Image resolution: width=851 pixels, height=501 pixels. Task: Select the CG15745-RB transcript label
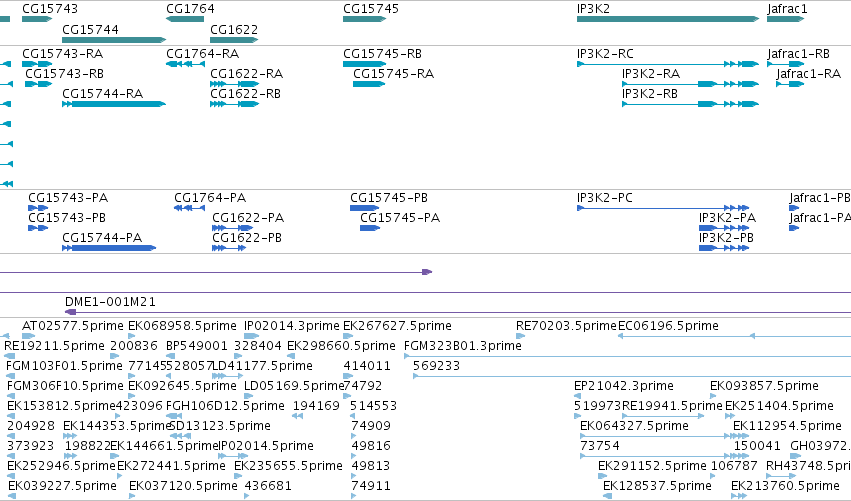pyautogui.click(x=382, y=54)
